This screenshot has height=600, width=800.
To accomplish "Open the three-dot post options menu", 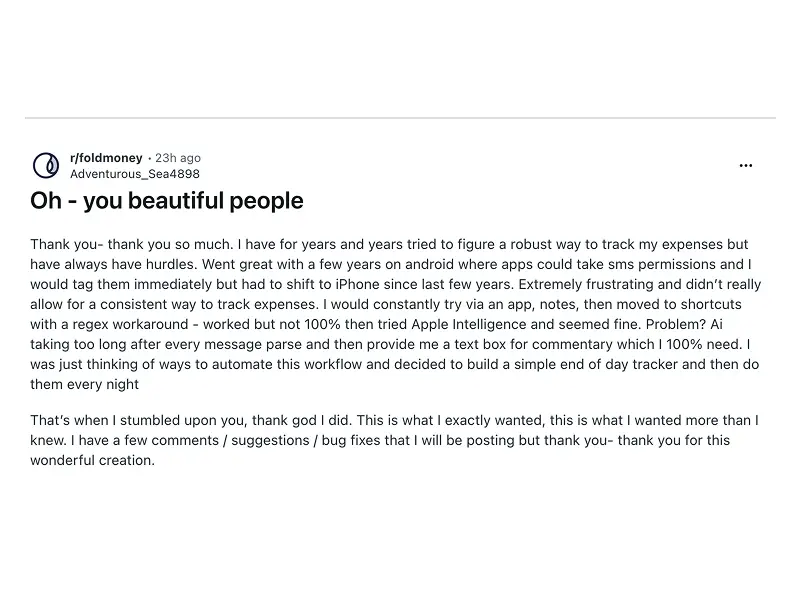I will [x=746, y=166].
